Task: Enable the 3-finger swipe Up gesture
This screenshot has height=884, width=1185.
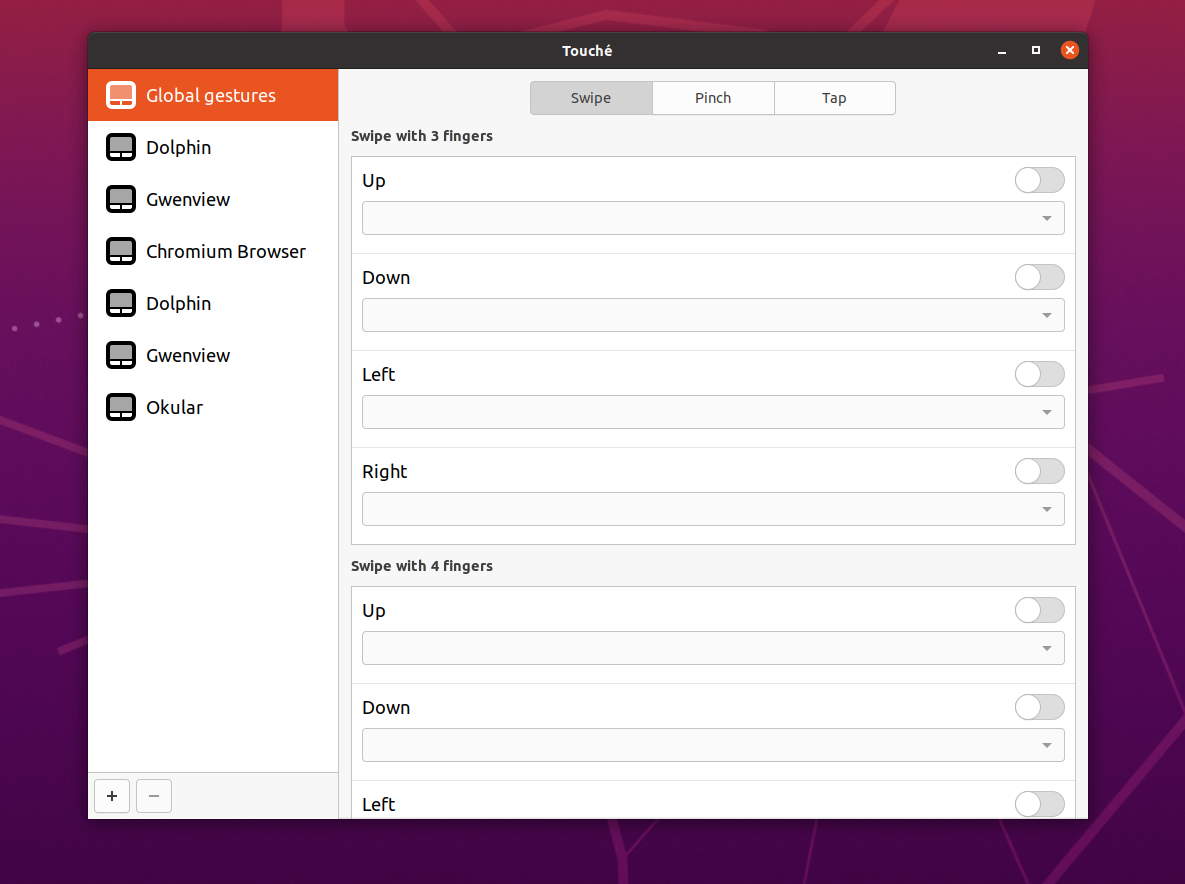Action: click(x=1039, y=180)
